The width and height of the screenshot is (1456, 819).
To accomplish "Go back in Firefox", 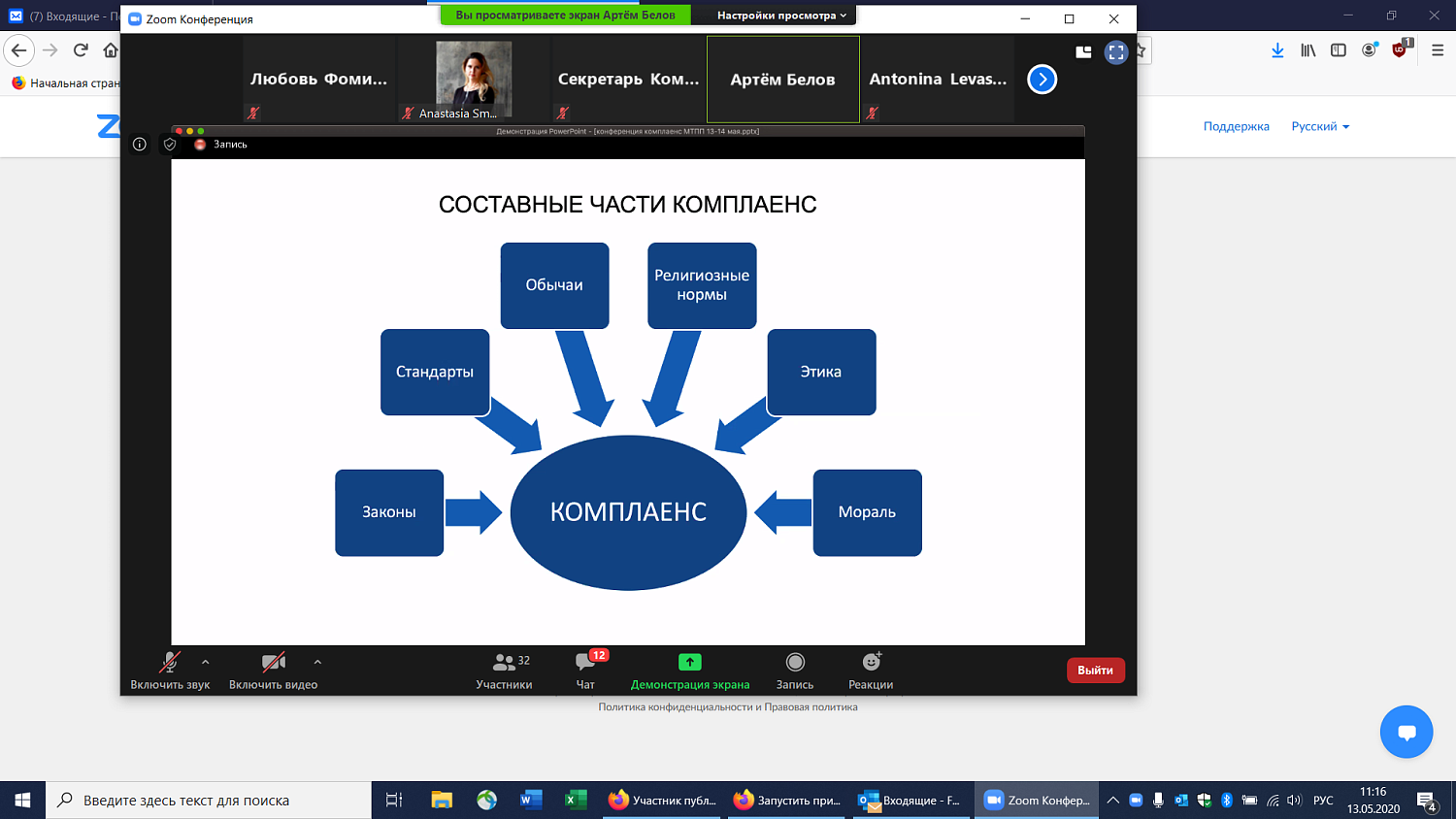I will 18,50.
